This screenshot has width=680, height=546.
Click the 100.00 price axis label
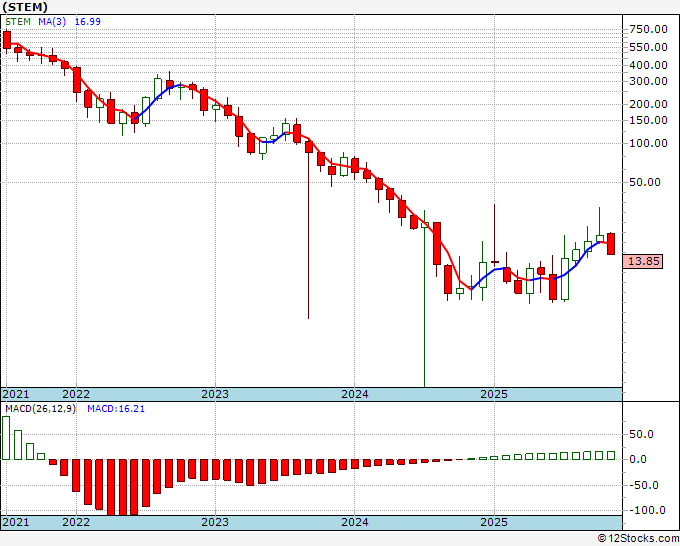click(648, 143)
